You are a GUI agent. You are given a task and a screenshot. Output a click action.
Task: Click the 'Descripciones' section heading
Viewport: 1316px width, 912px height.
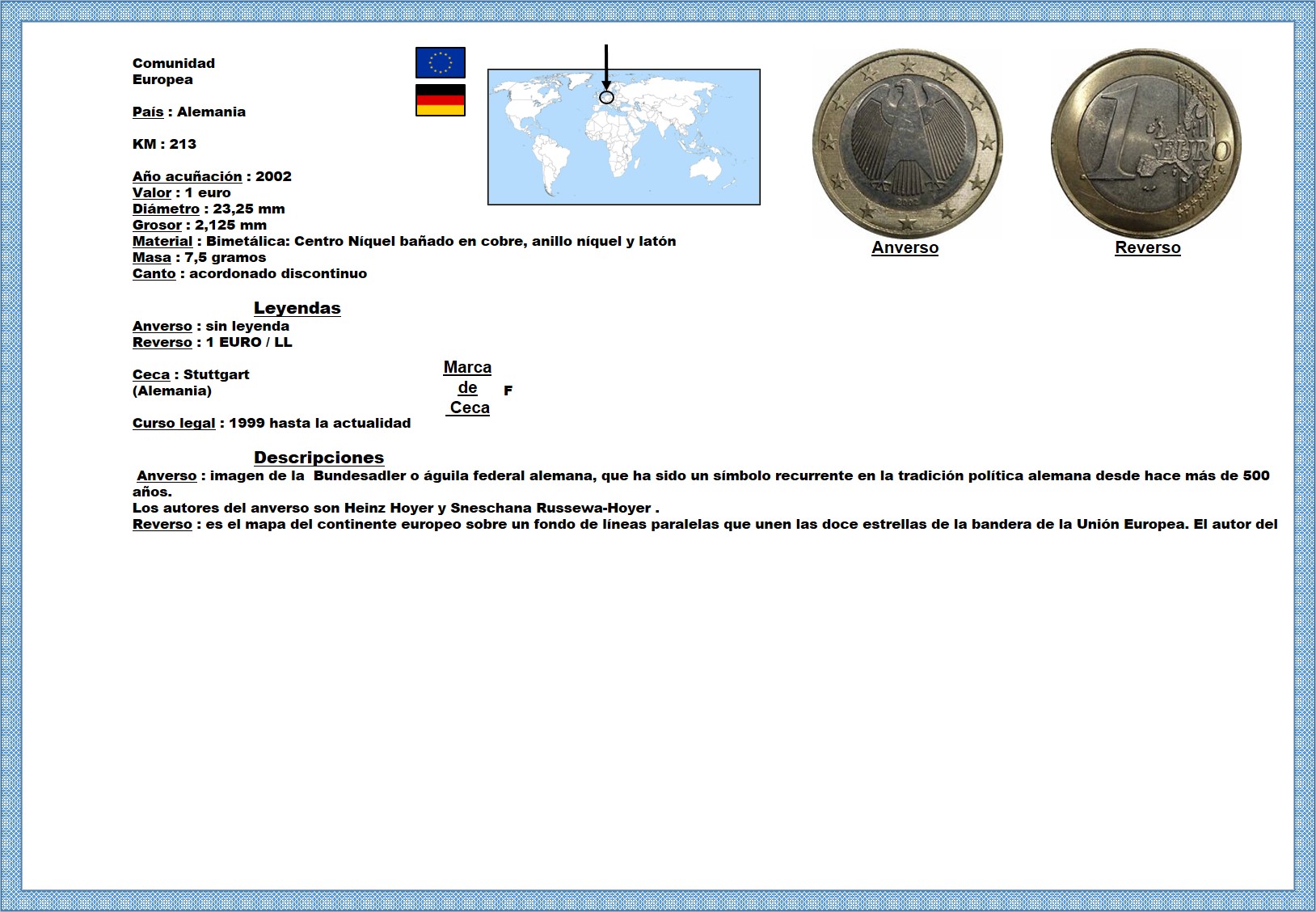click(x=319, y=458)
